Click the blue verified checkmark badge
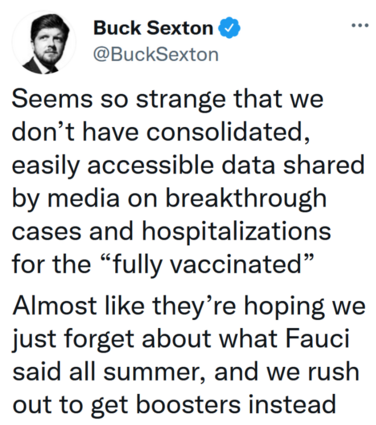Image resolution: width=376 pixels, height=425 pixels. [229, 28]
